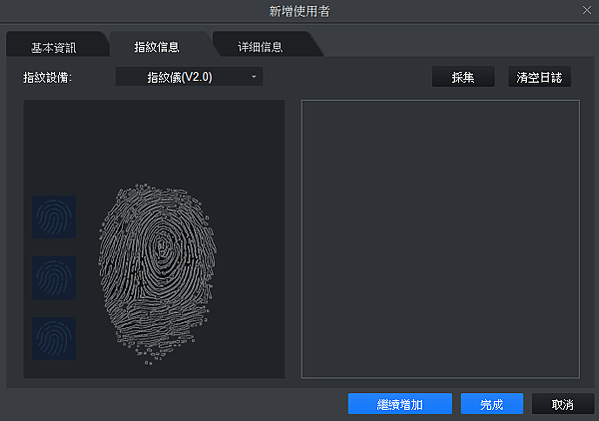Close the 新增使用者 dialog

tap(587, 10)
